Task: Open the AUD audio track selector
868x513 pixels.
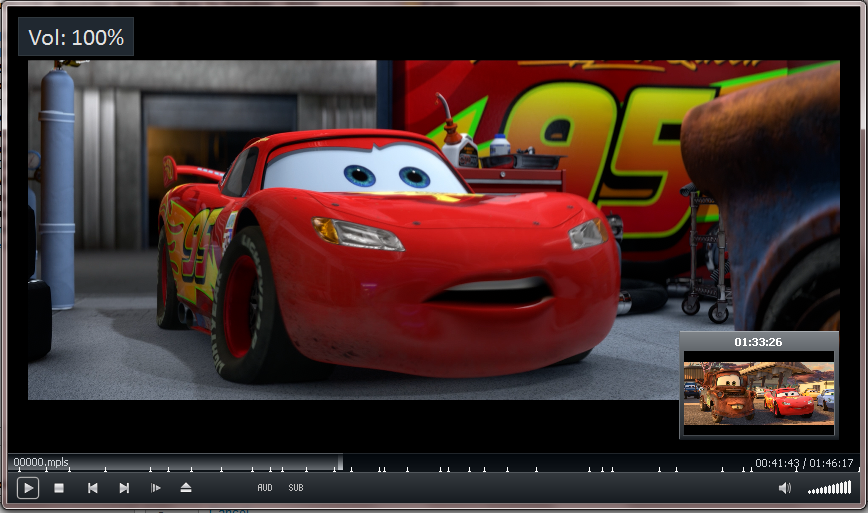Action: [x=265, y=488]
